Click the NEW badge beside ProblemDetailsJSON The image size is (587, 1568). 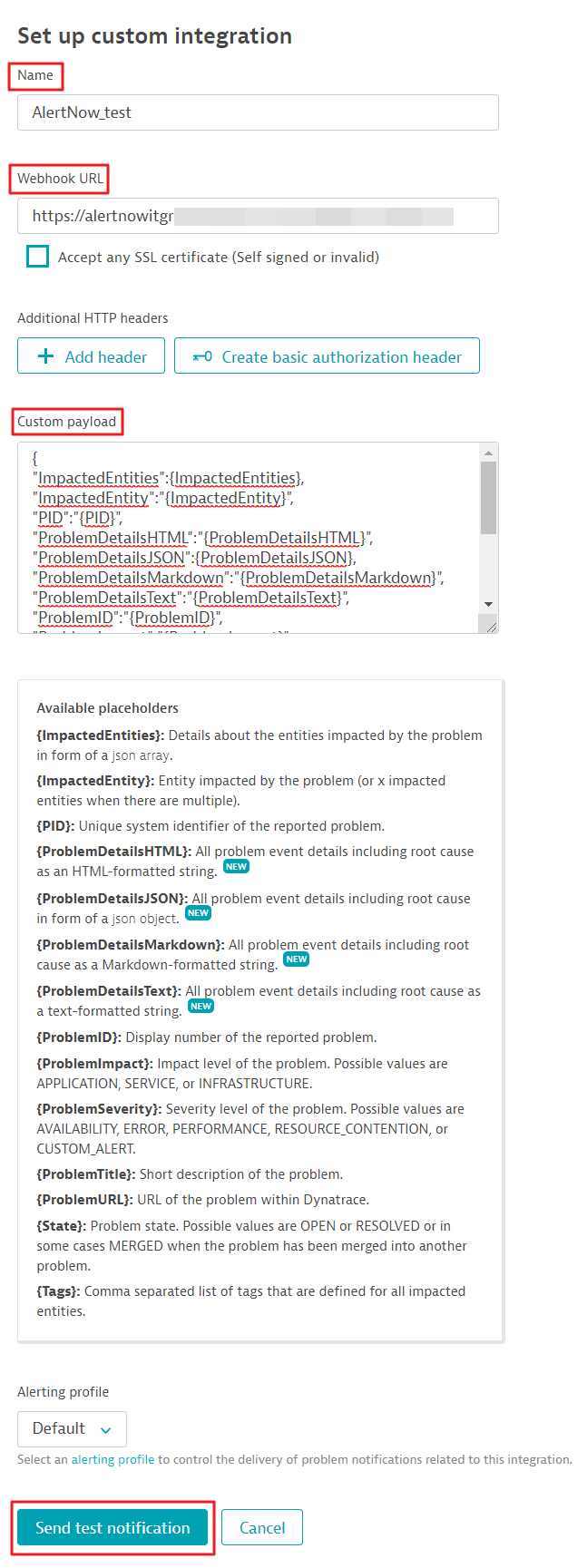pos(198,913)
